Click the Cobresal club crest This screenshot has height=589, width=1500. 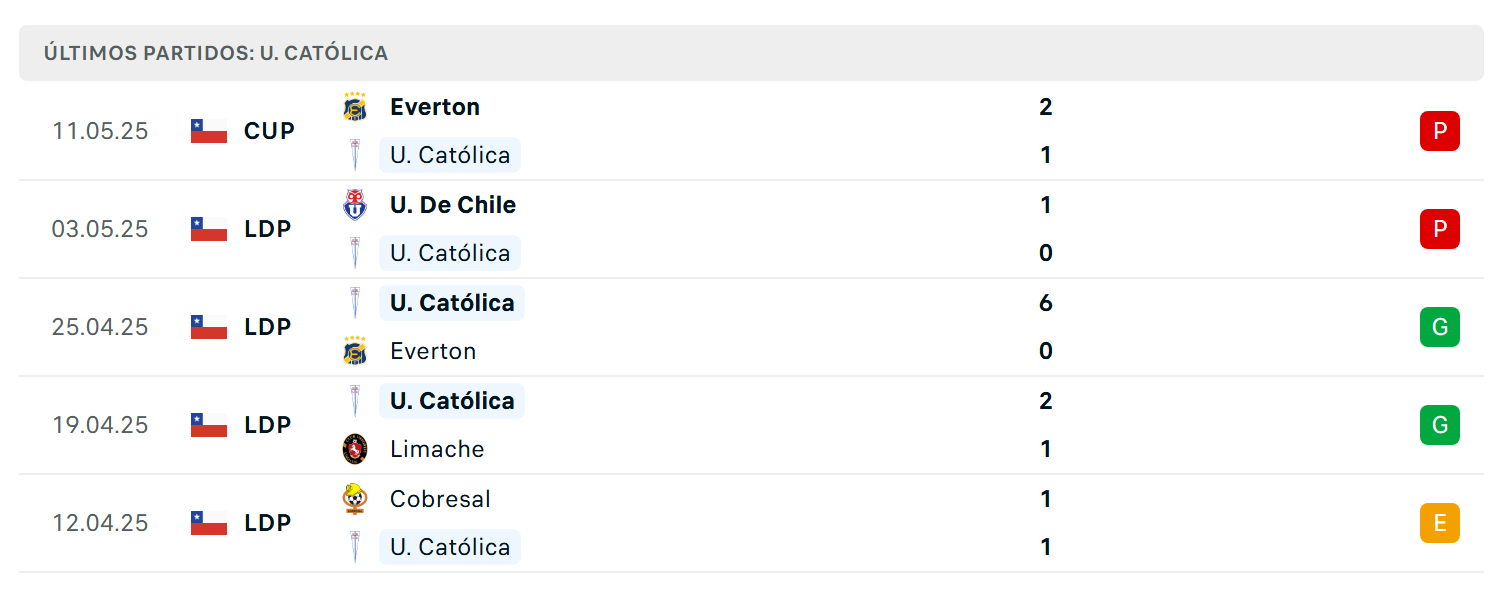(x=354, y=499)
